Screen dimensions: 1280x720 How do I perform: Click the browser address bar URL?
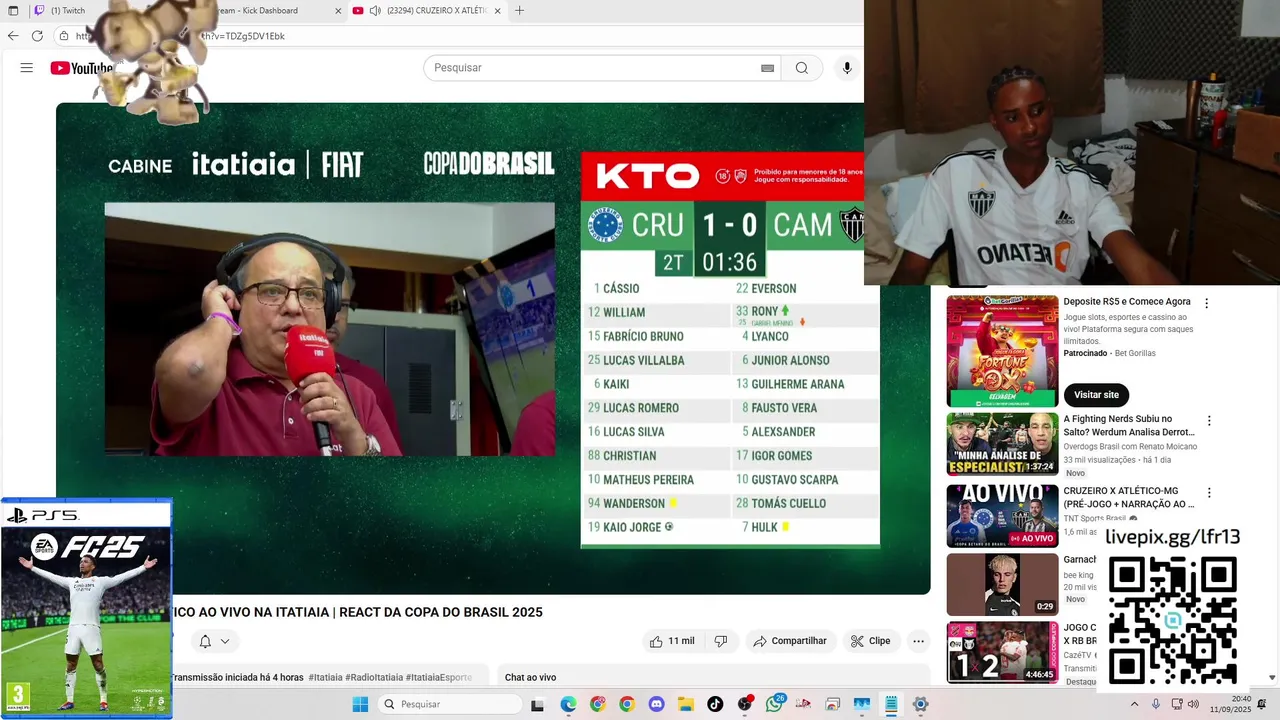coord(245,36)
